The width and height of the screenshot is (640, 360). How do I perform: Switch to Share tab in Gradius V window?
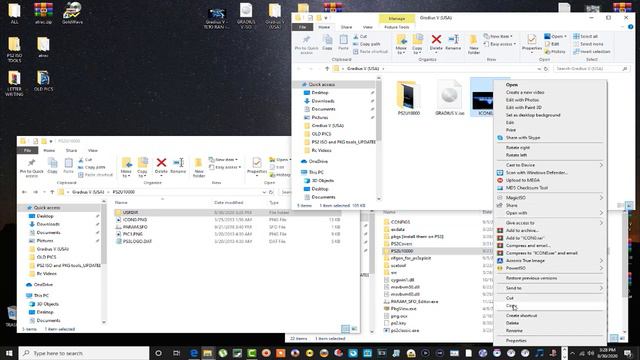[x=347, y=27]
